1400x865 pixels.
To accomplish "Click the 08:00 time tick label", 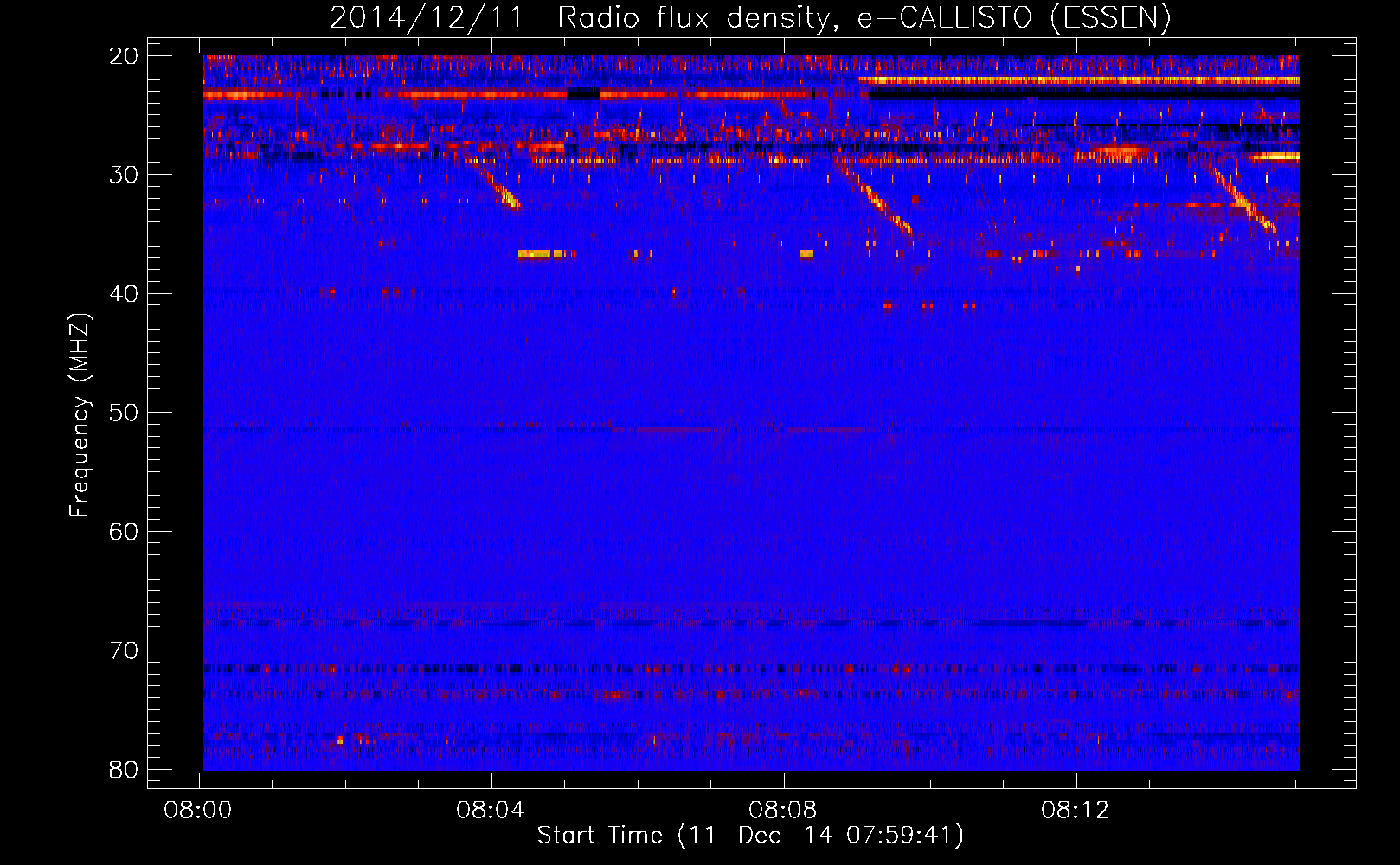I will tap(198, 811).
